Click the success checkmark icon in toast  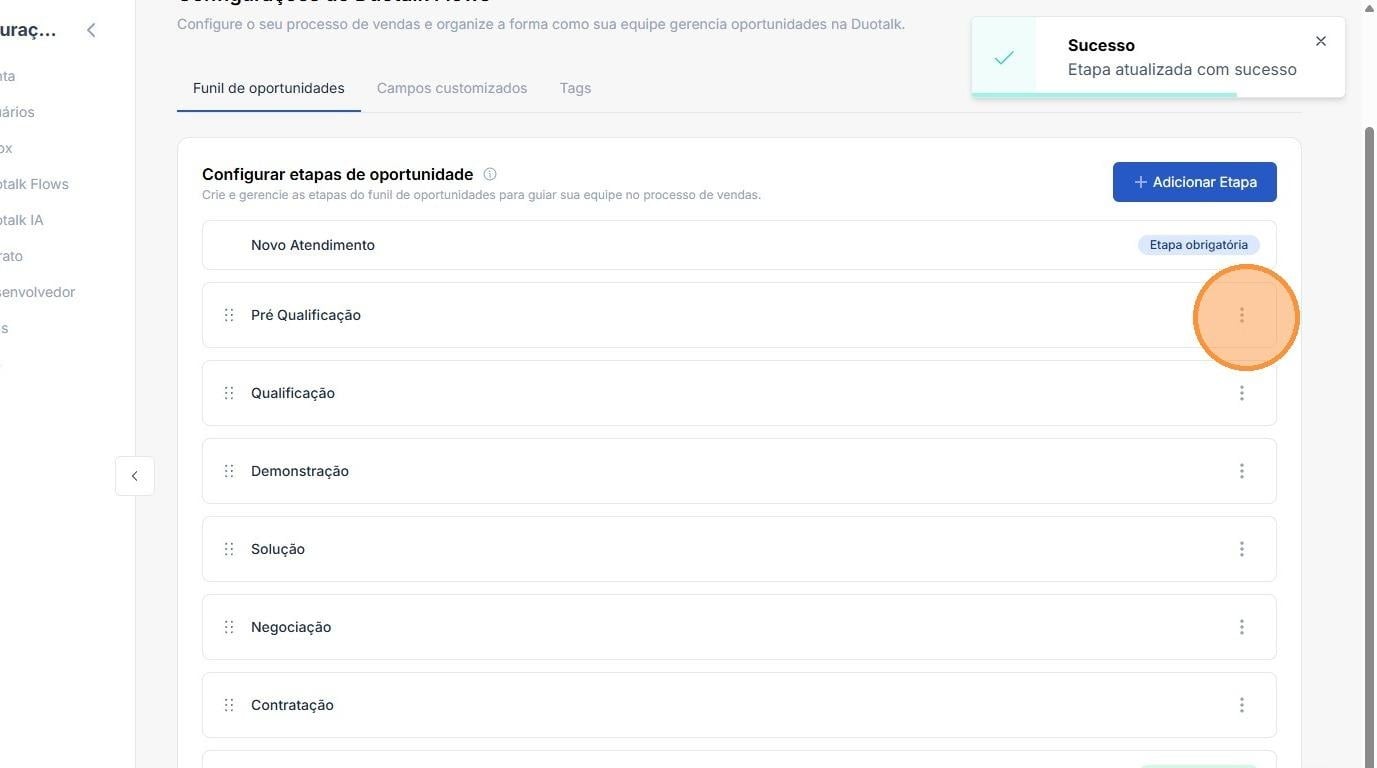pos(1004,57)
